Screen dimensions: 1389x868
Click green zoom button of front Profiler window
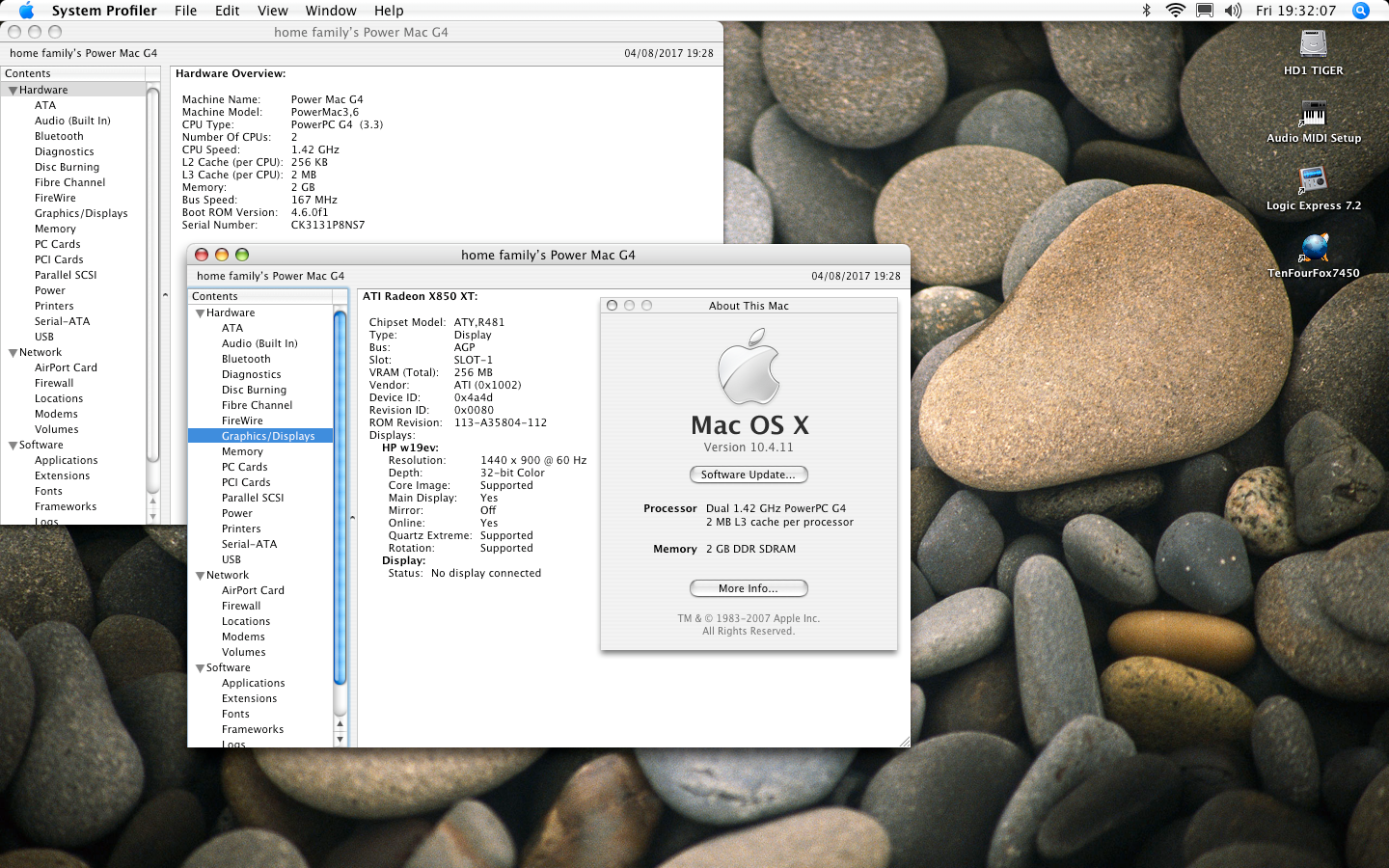pos(242,255)
